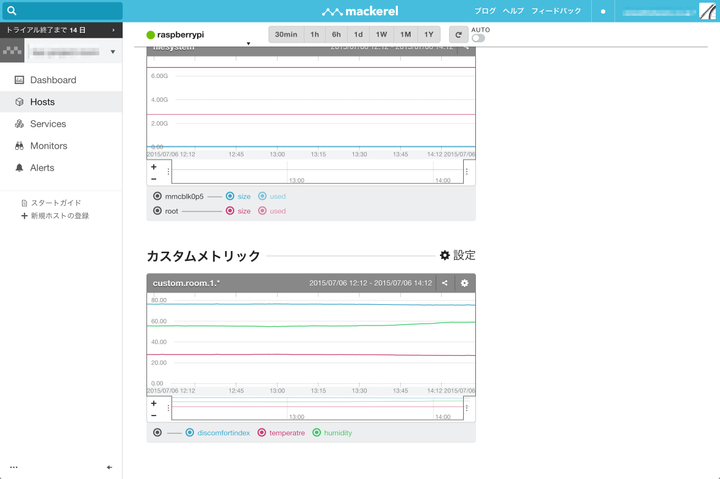Screen dimensions: 720x479
Task: Select the 1Y time range
Action: pyautogui.click(x=429, y=34)
